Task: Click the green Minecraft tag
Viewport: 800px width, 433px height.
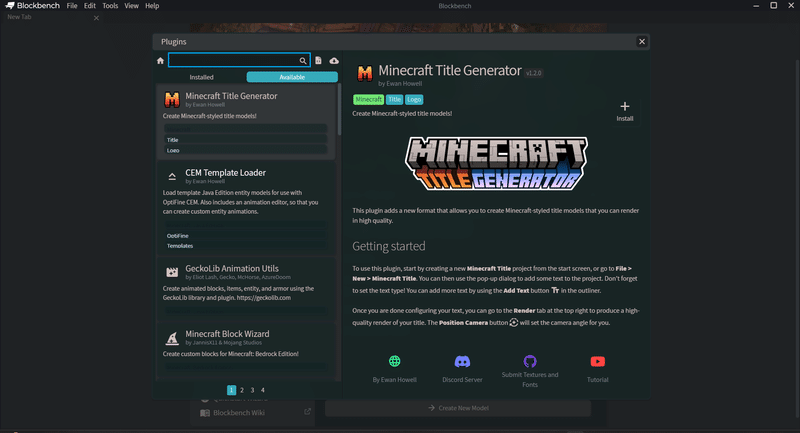Action: tap(368, 99)
